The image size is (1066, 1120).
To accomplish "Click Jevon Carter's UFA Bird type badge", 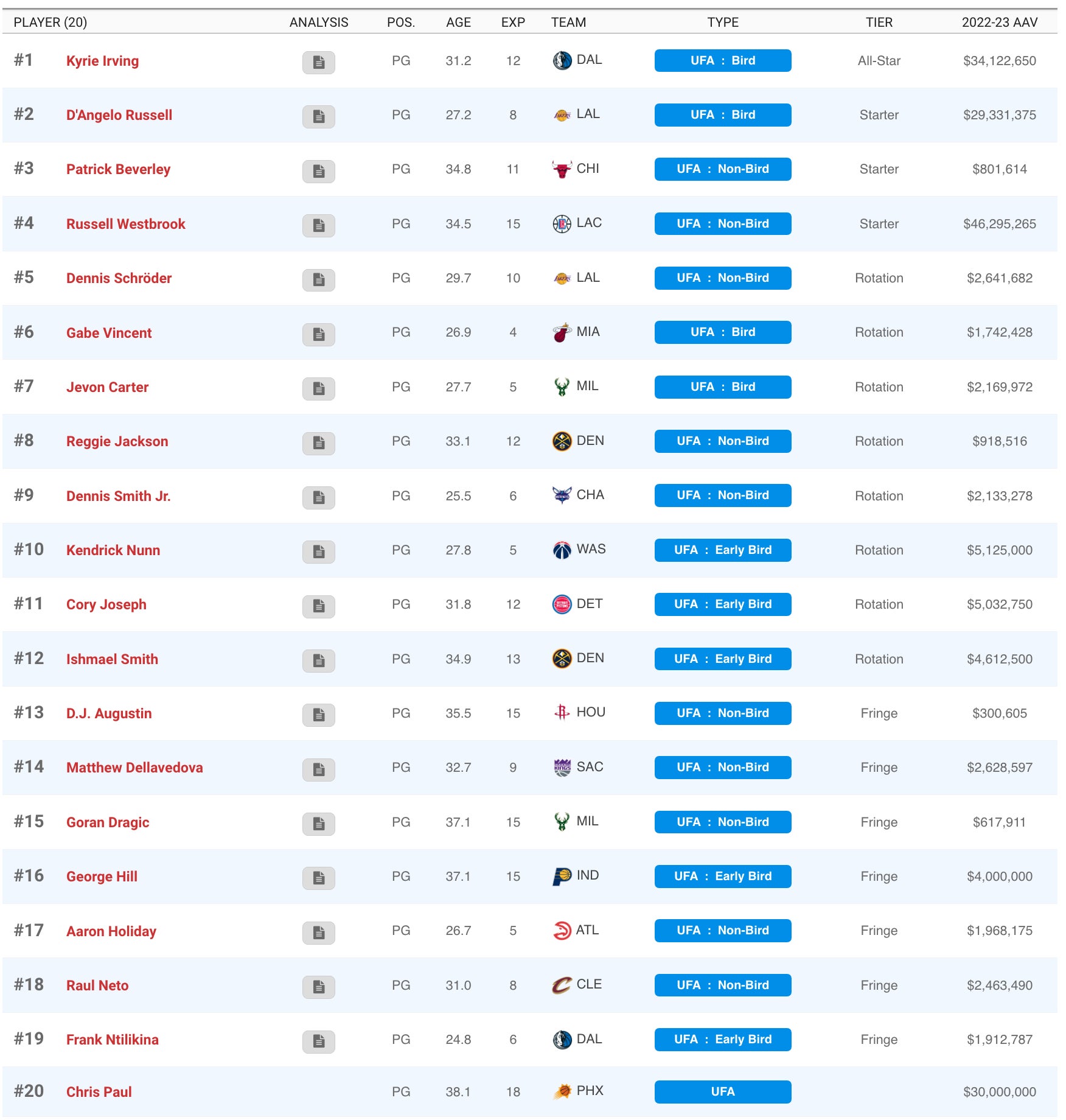I will pyautogui.click(x=722, y=387).
